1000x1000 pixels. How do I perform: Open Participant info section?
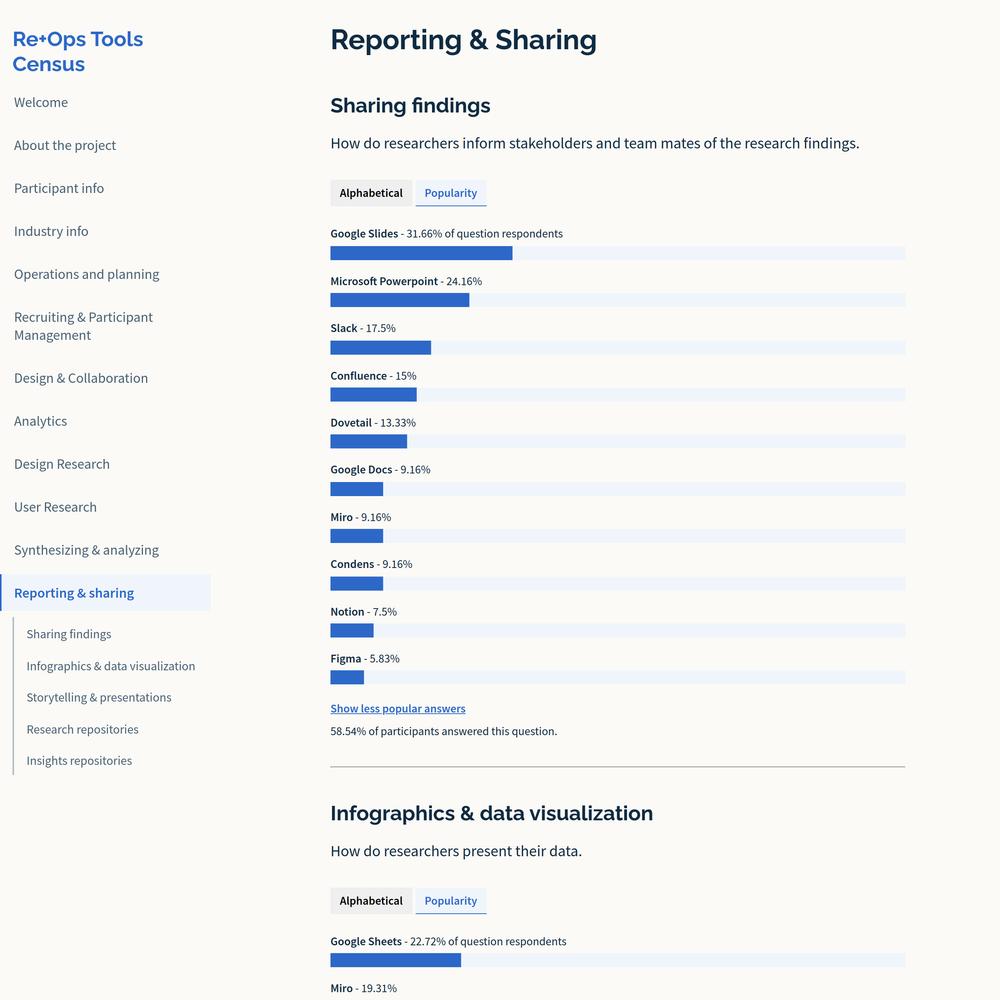(x=59, y=189)
